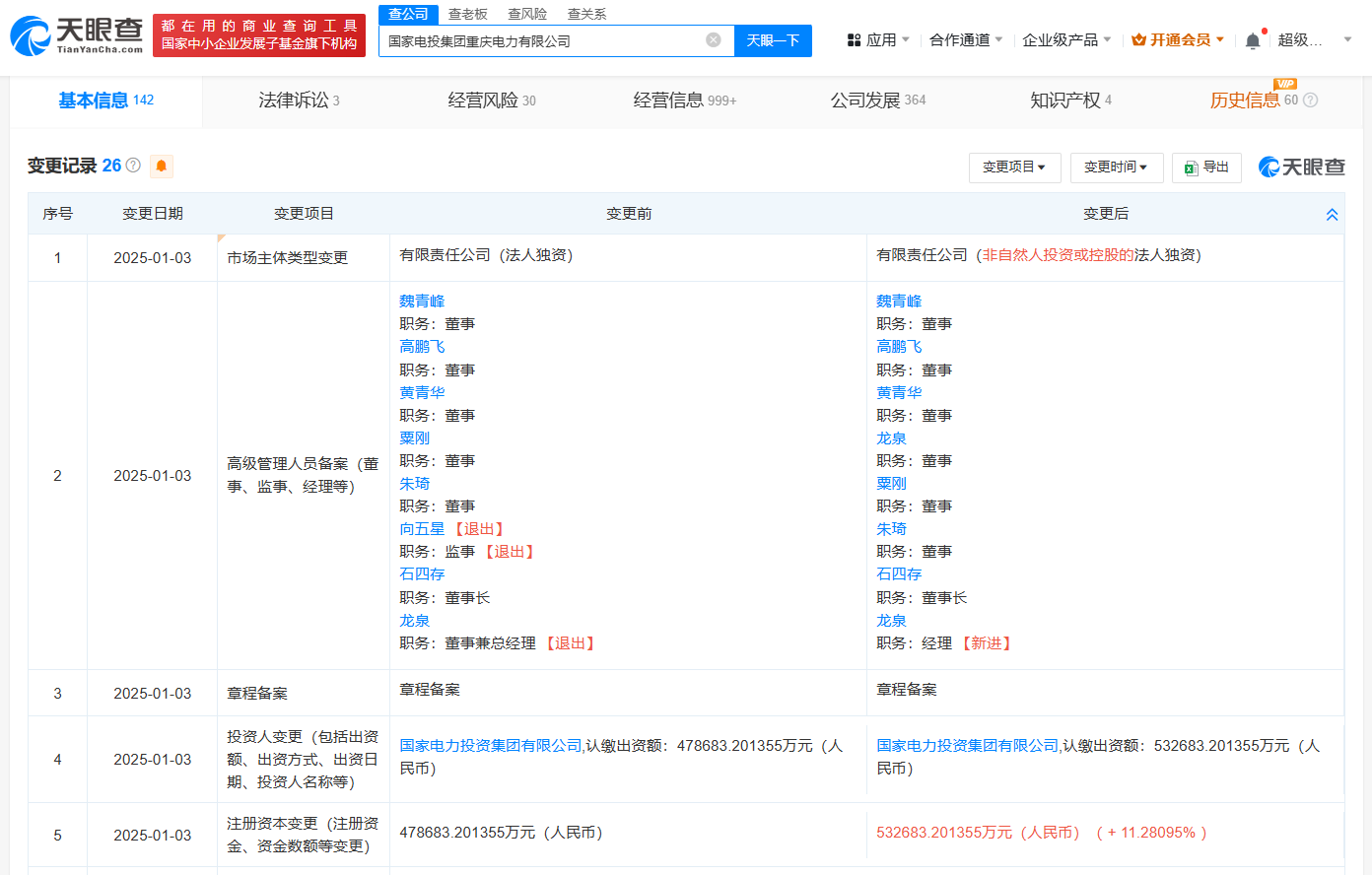Click the orange alert bell beside 变更记录
This screenshot has width=1372, height=875.
(x=162, y=166)
